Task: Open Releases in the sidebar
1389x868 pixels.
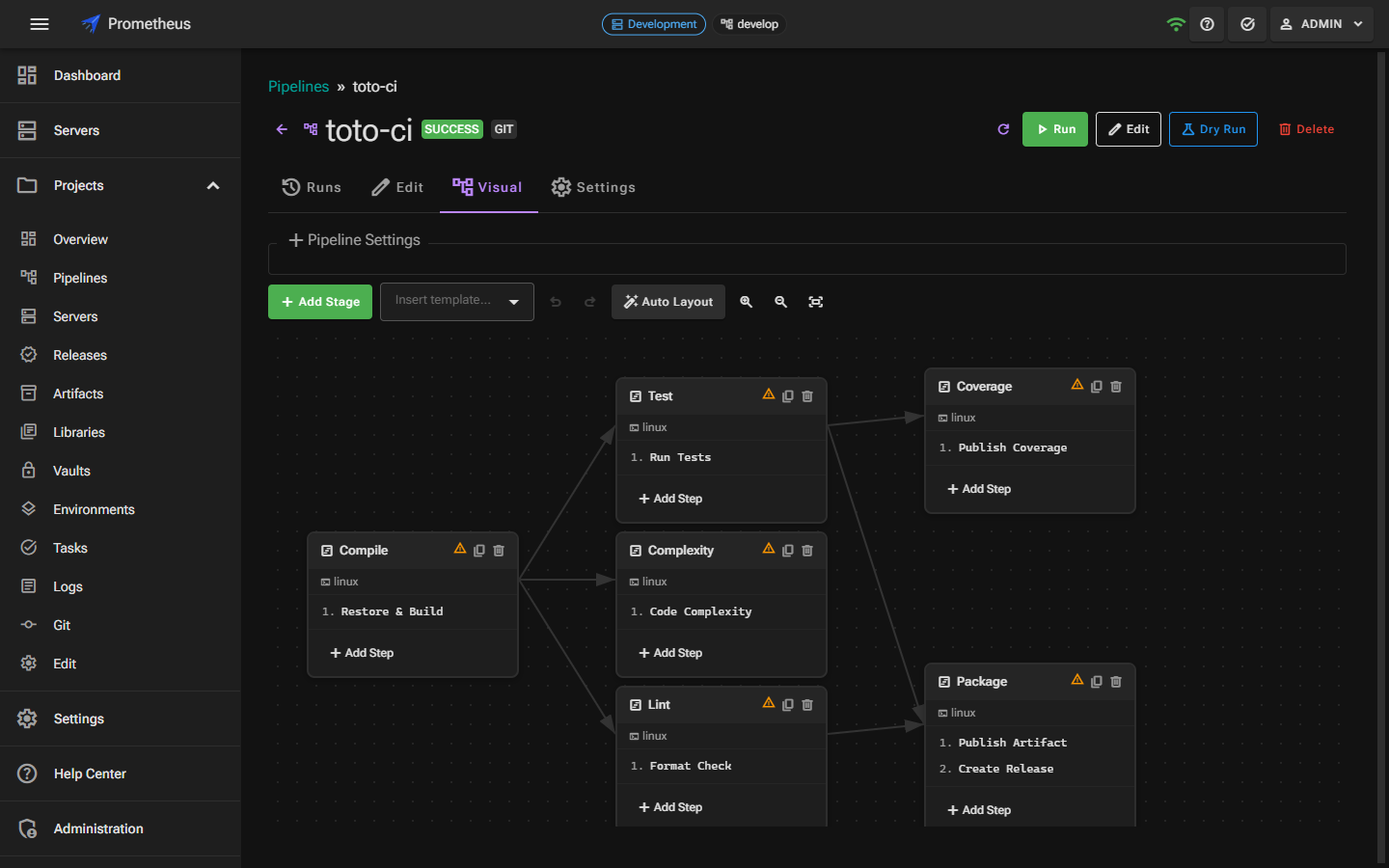Action: click(120, 355)
